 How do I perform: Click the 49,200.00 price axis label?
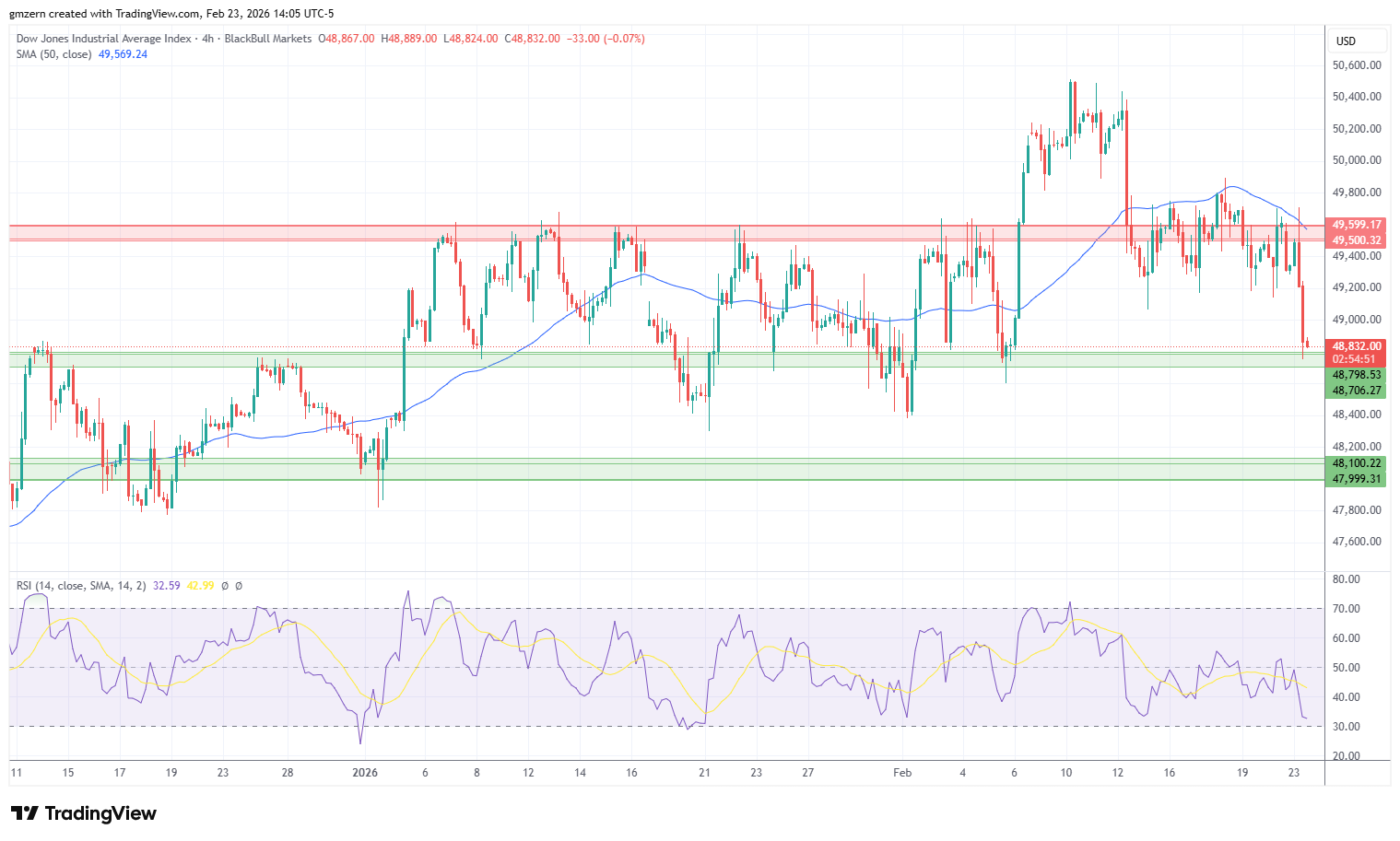[1358, 287]
